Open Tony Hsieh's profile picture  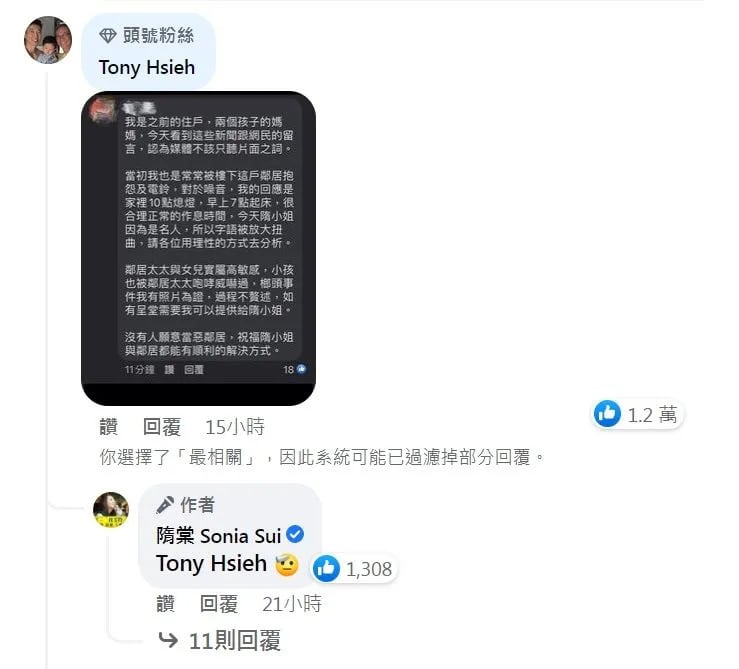click(x=48, y=40)
